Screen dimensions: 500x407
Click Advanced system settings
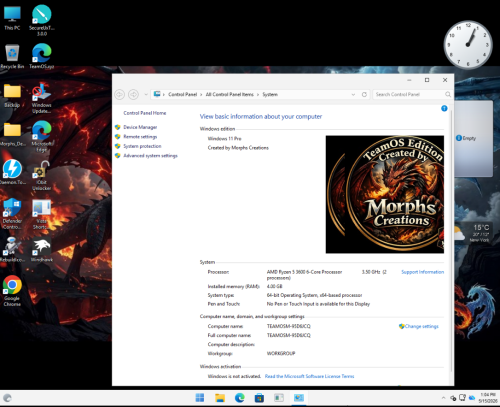tap(150, 156)
